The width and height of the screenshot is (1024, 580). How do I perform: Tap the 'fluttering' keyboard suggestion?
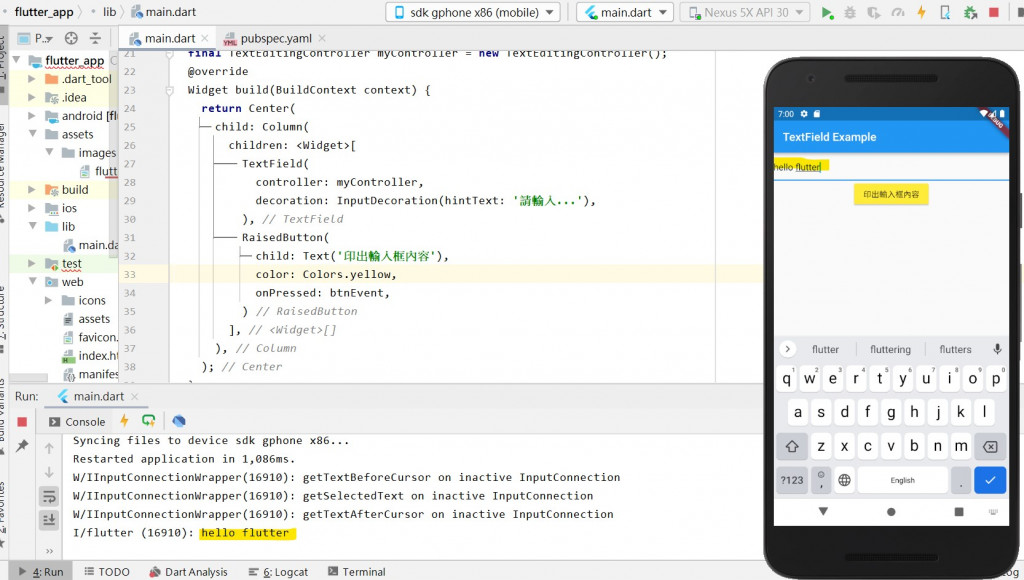click(x=890, y=349)
